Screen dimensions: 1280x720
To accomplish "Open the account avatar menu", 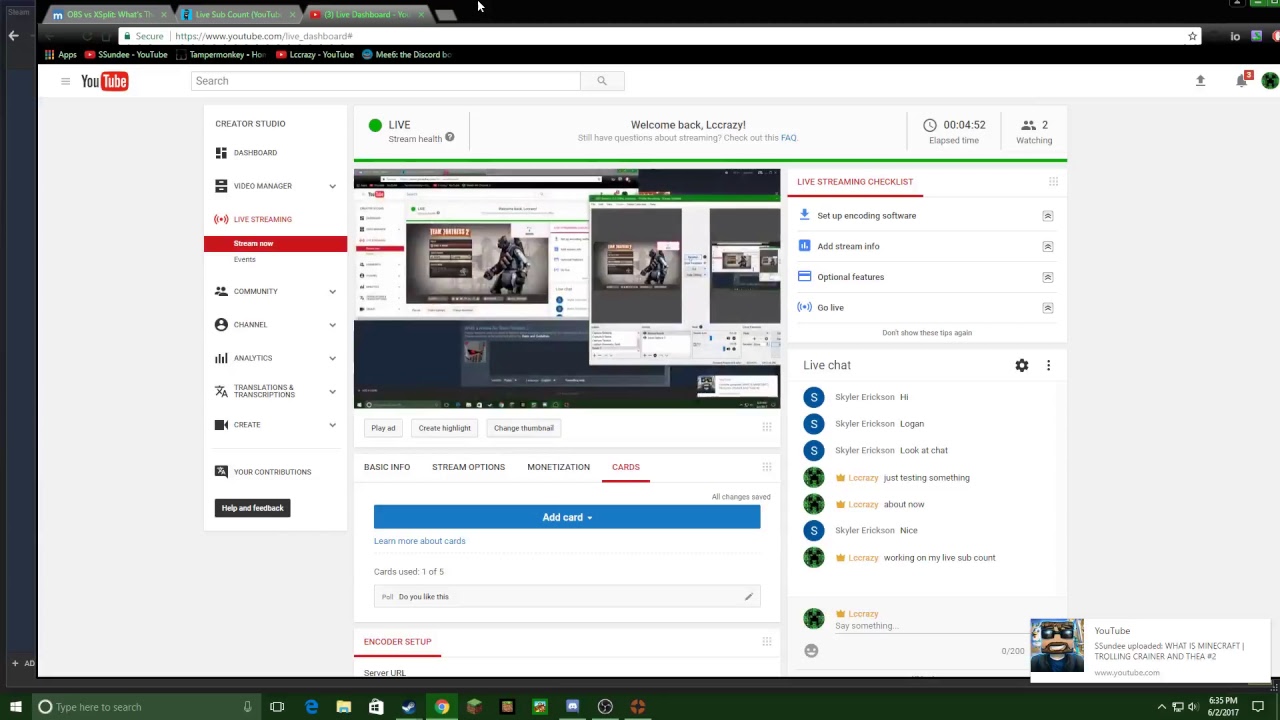I will click(x=1270, y=81).
